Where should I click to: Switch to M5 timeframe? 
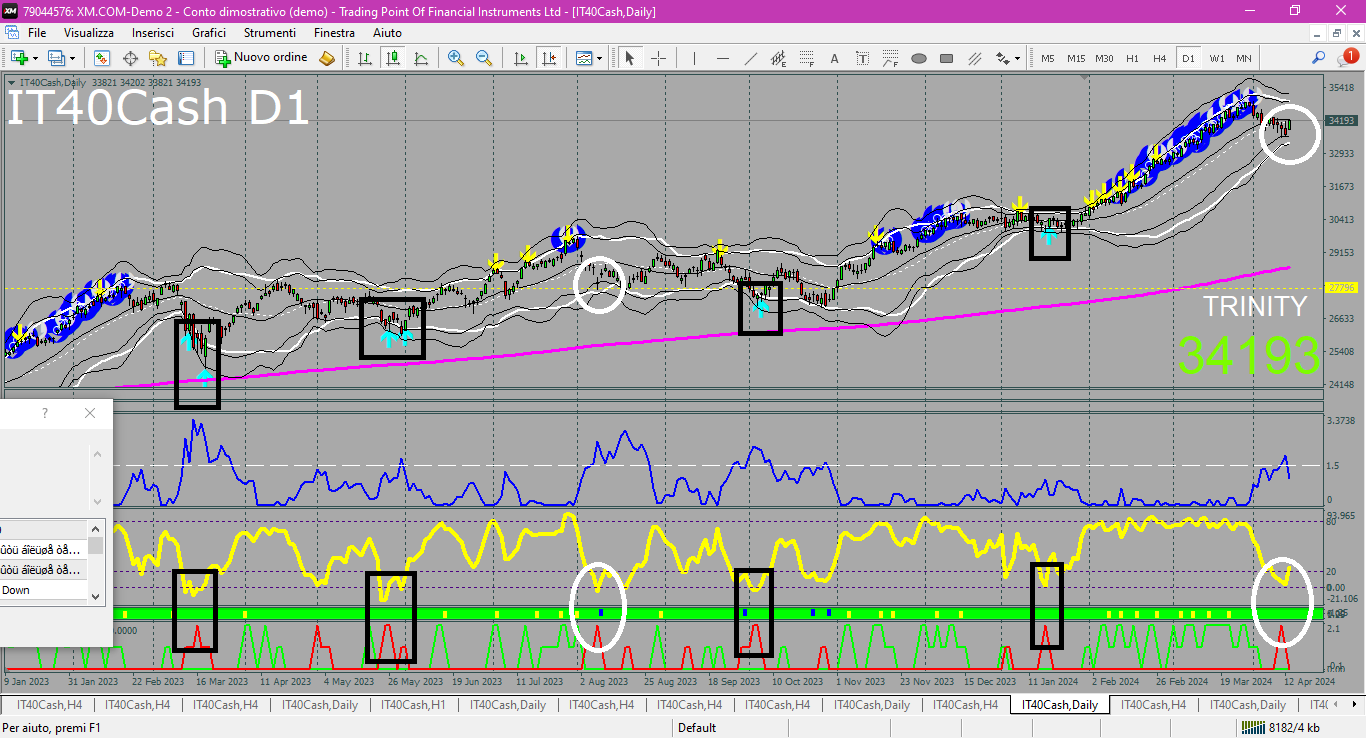tap(1048, 58)
